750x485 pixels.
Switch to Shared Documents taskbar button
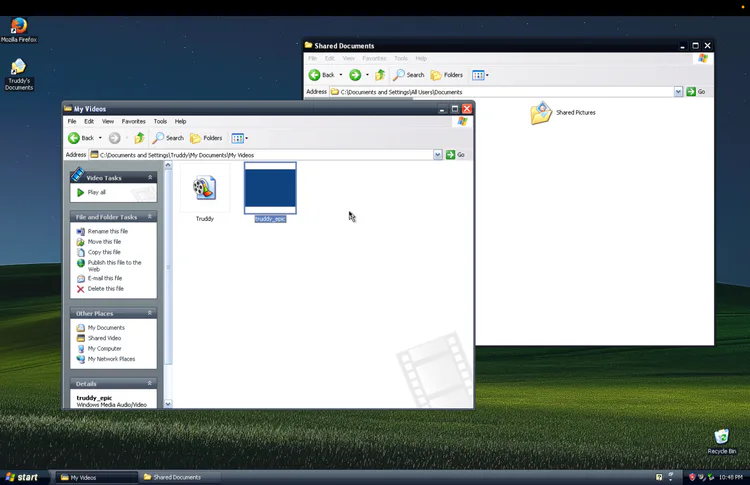(179, 477)
